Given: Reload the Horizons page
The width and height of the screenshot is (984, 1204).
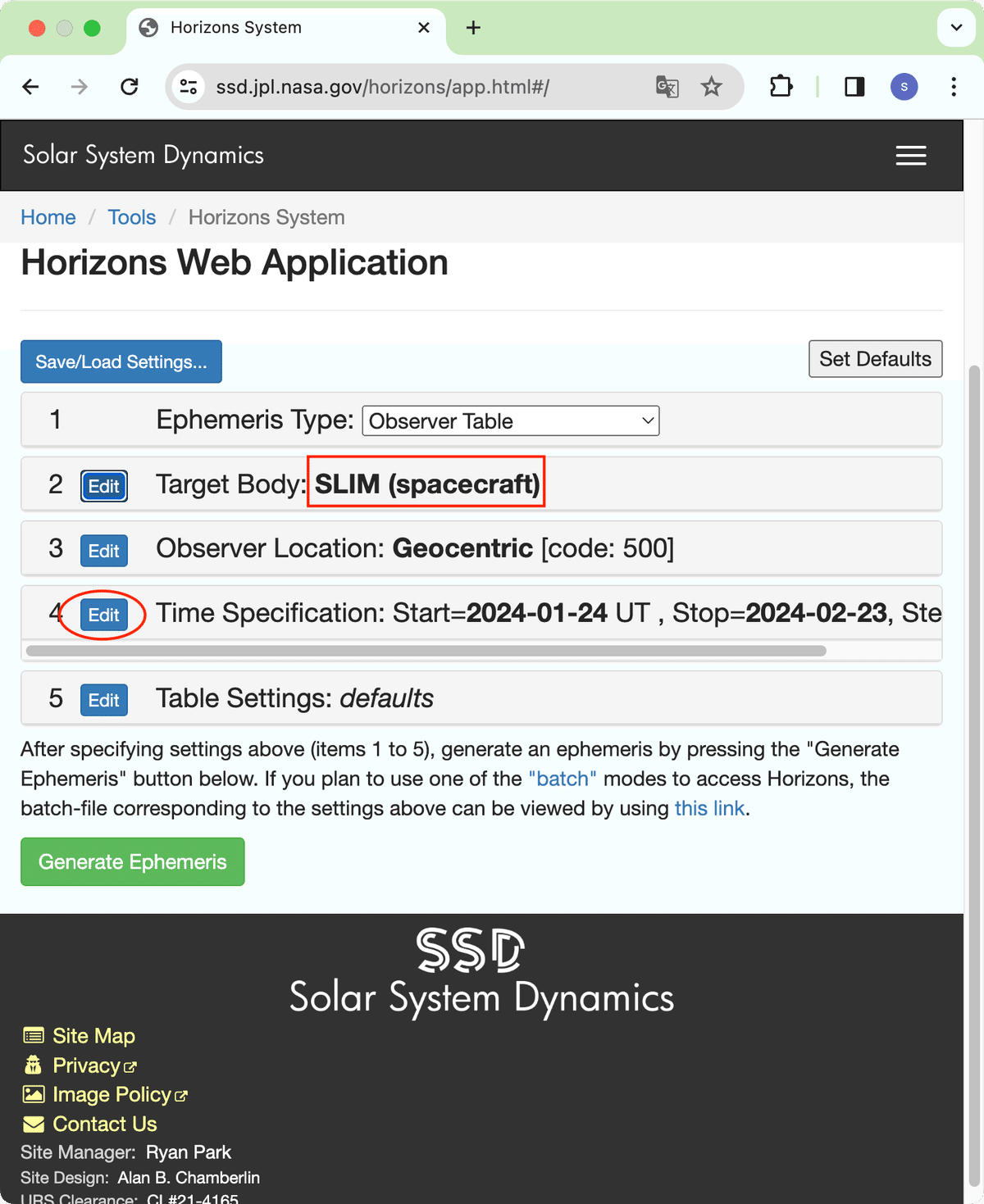Looking at the screenshot, I should click(130, 87).
